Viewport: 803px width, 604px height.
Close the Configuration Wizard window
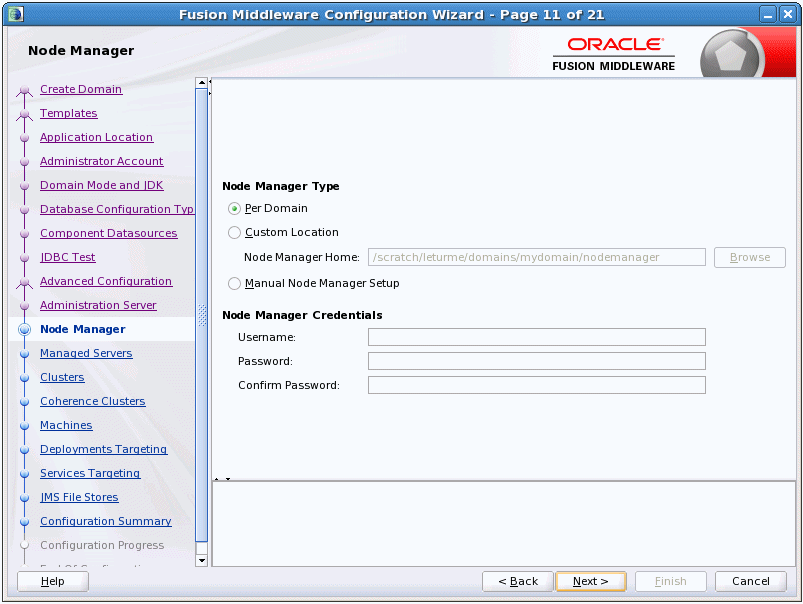(x=788, y=14)
